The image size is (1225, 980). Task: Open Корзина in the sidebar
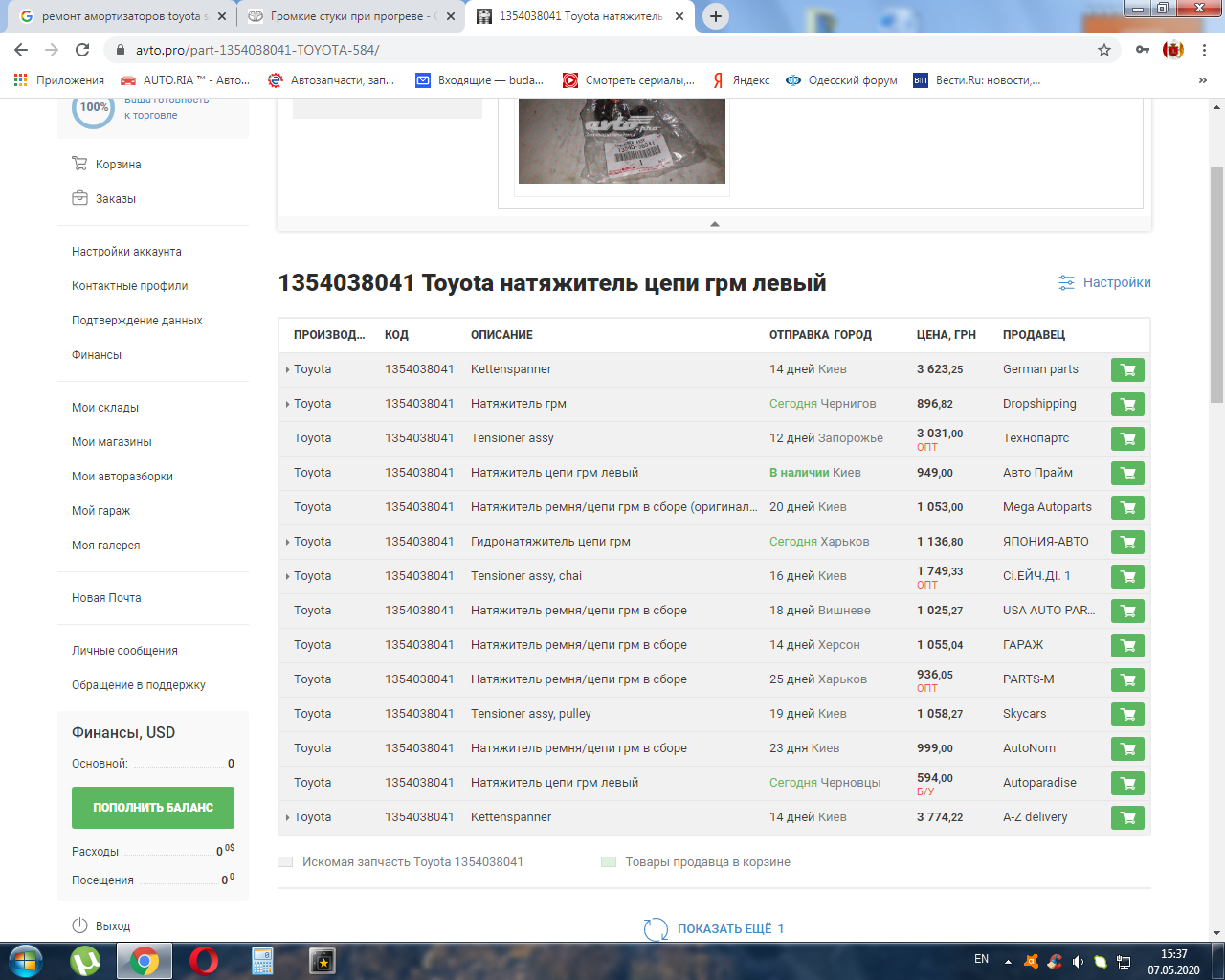tap(118, 165)
